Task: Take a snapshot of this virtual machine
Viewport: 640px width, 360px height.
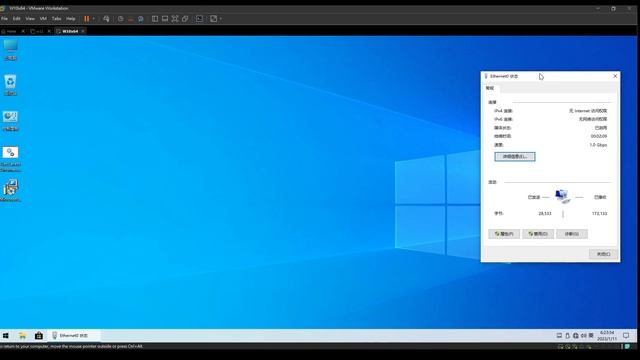Action: point(120,19)
